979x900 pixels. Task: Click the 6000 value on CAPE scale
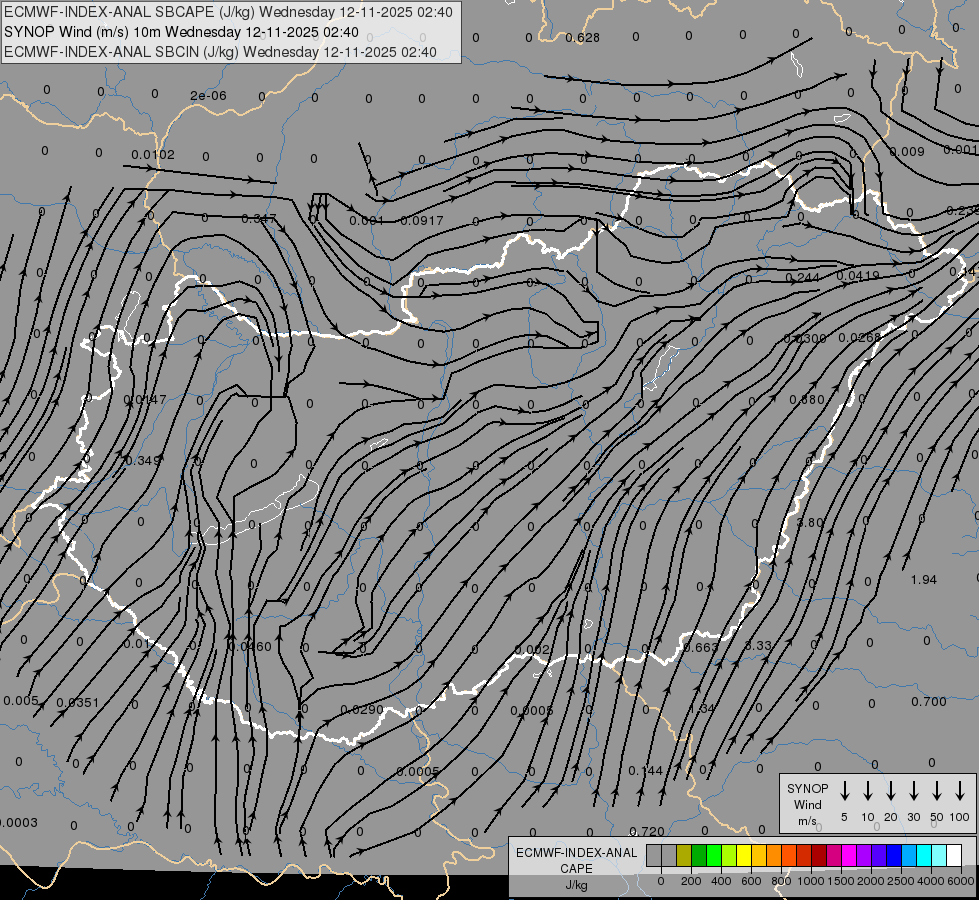(961, 881)
